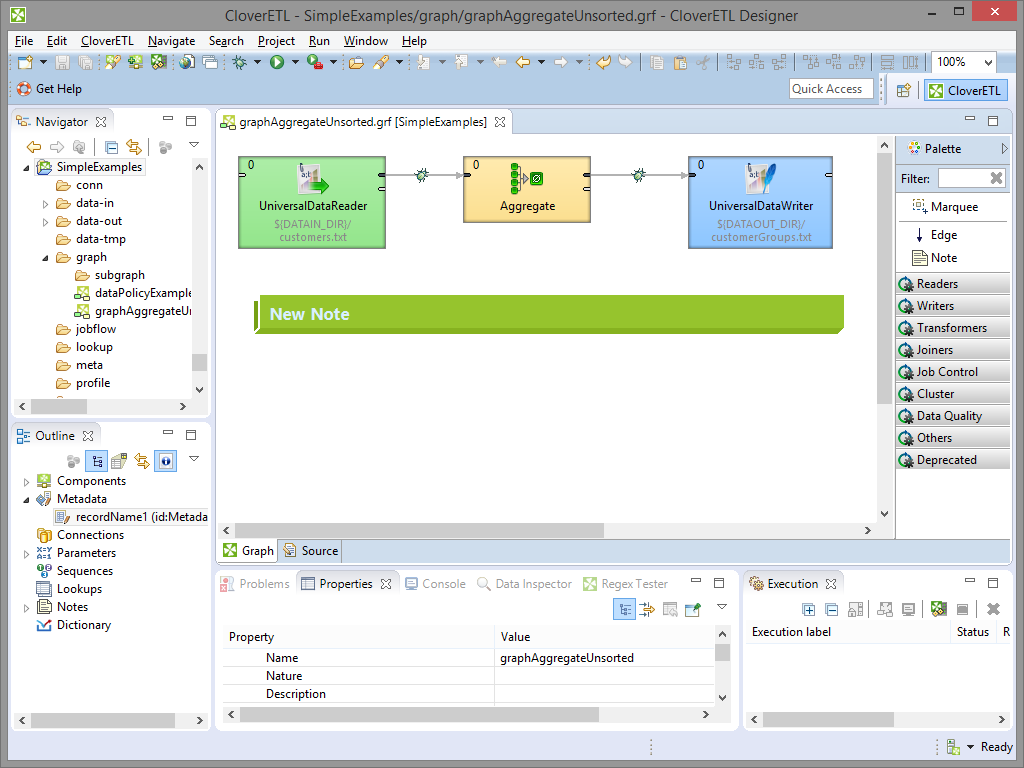1024x768 pixels.
Task: Collapse the graph folder in Navigator
Action: tap(45, 258)
